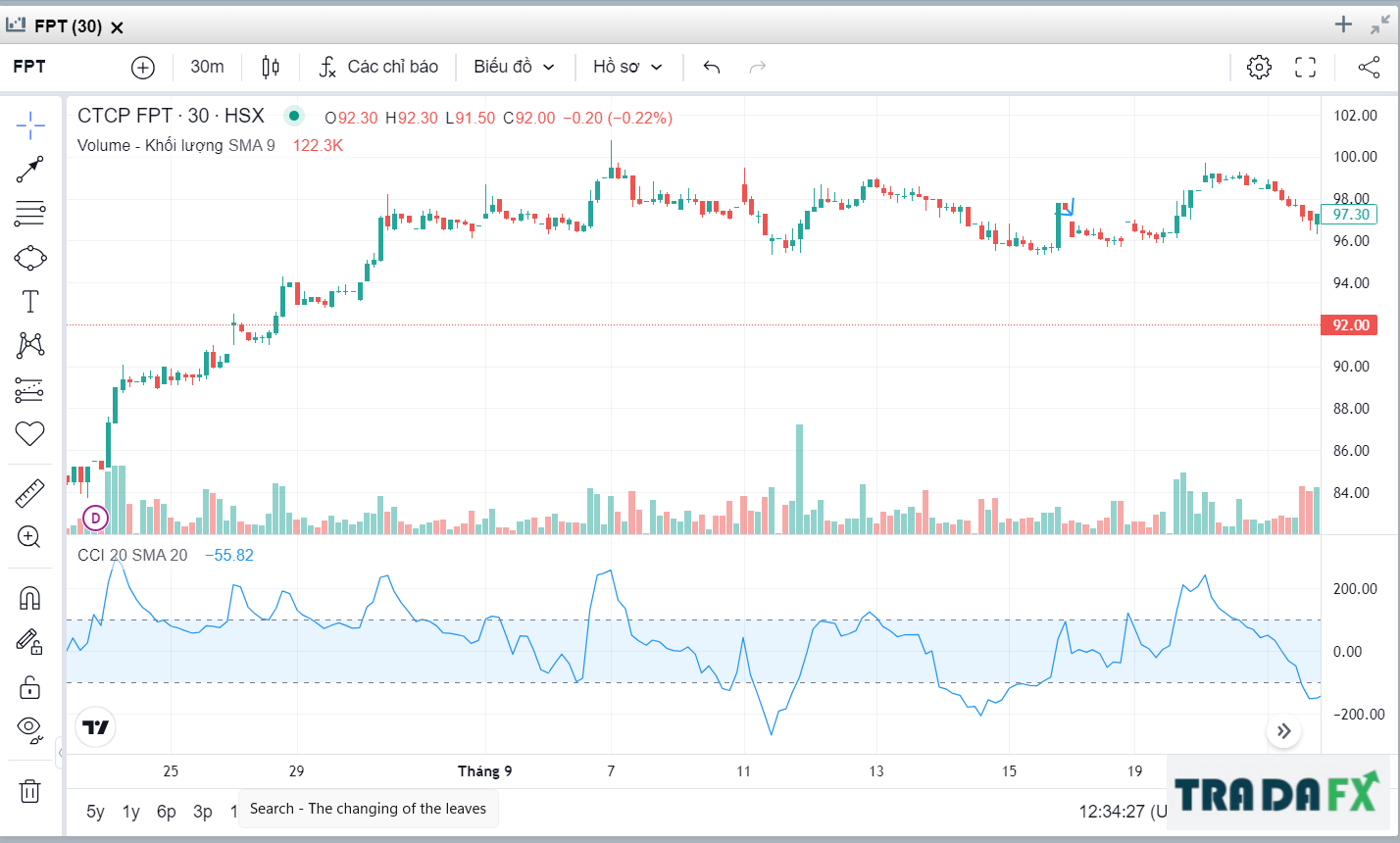Image resolution: width=1400 pixels, height=843 pixels.
Task: Activate the zoom in tool
Action: (30, 536)
